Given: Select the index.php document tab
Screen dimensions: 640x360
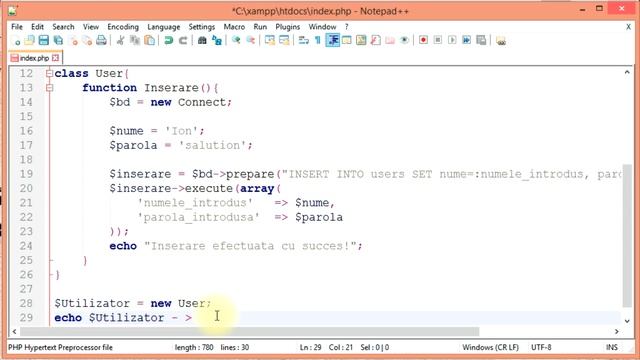Looking at the screenshot, I should point(34,58).
